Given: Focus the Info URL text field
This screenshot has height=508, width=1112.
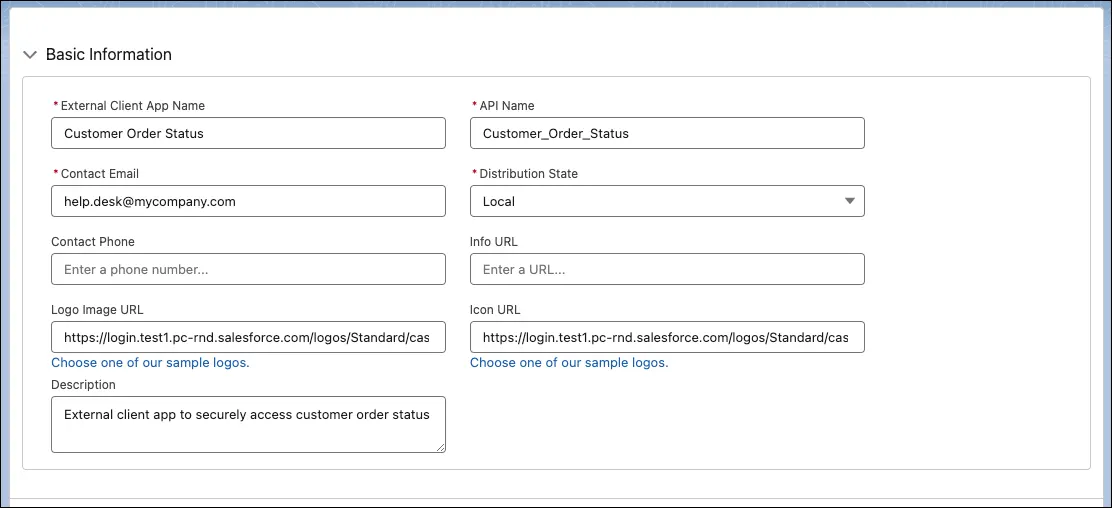Looking at the screenshot, I should [667, 270].
